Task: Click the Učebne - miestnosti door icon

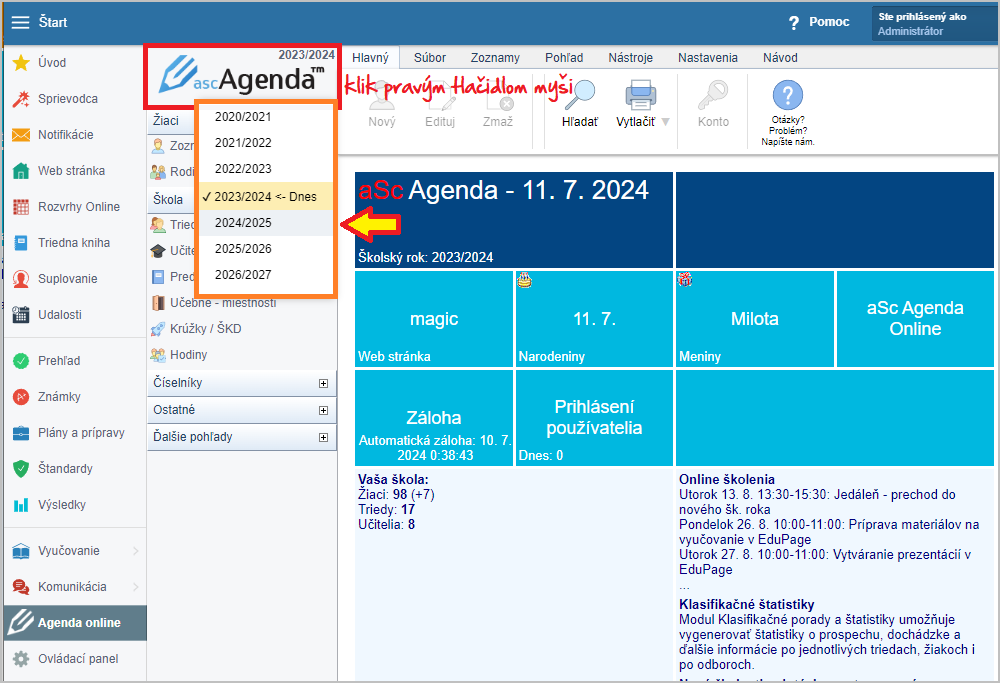Action: pyautogui.click(x=158, y=303)
